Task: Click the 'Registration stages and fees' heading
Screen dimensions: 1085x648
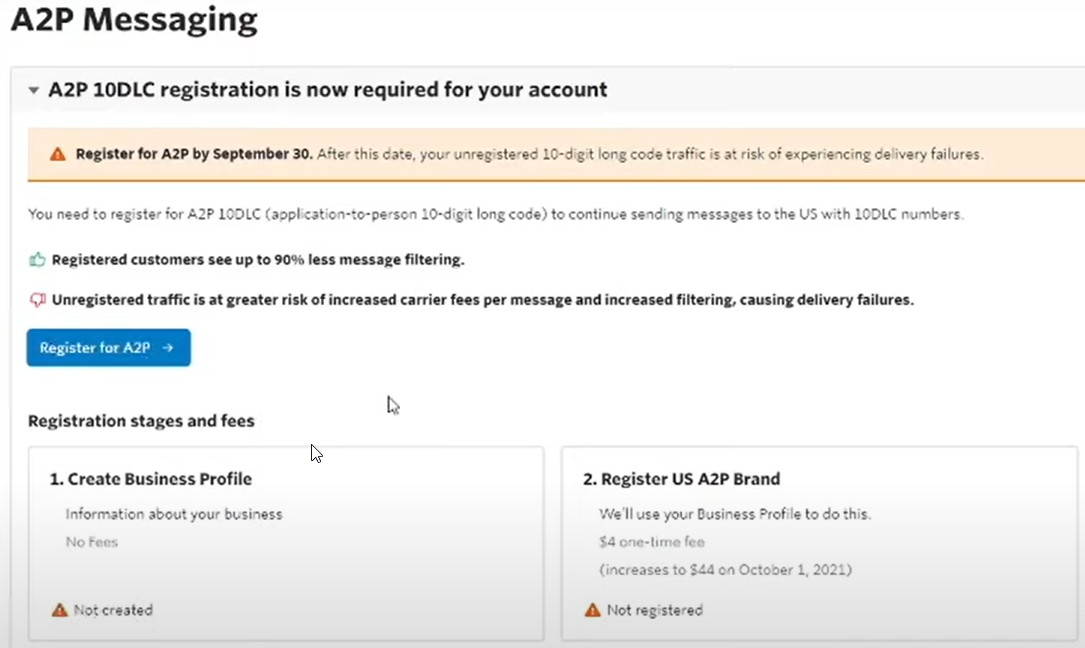Action: pos(141,421)
